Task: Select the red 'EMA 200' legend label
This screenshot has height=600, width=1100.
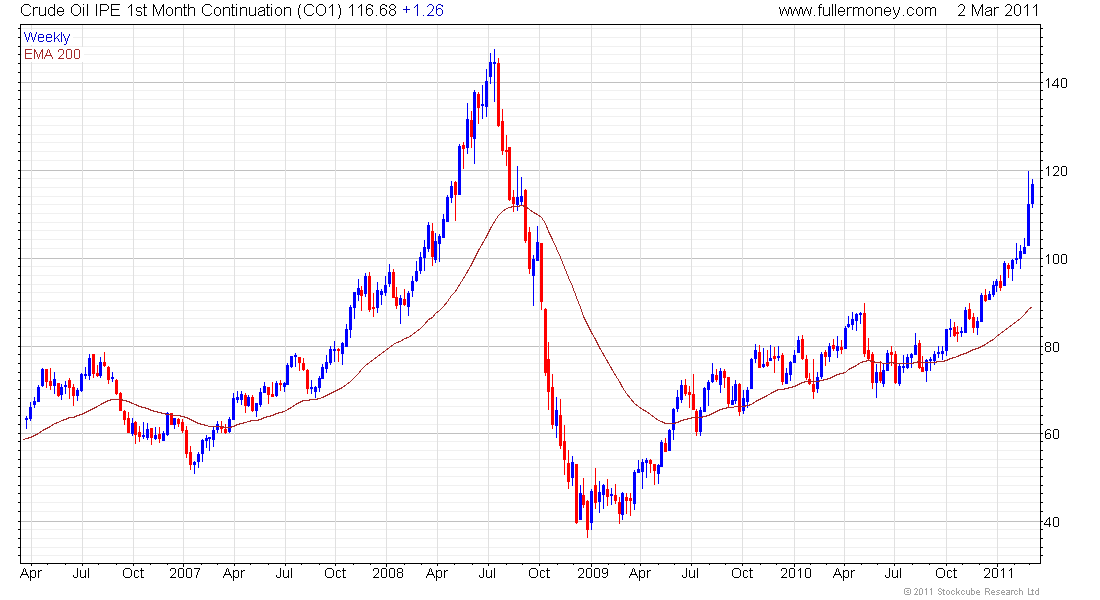Action: tap(52, 54)
